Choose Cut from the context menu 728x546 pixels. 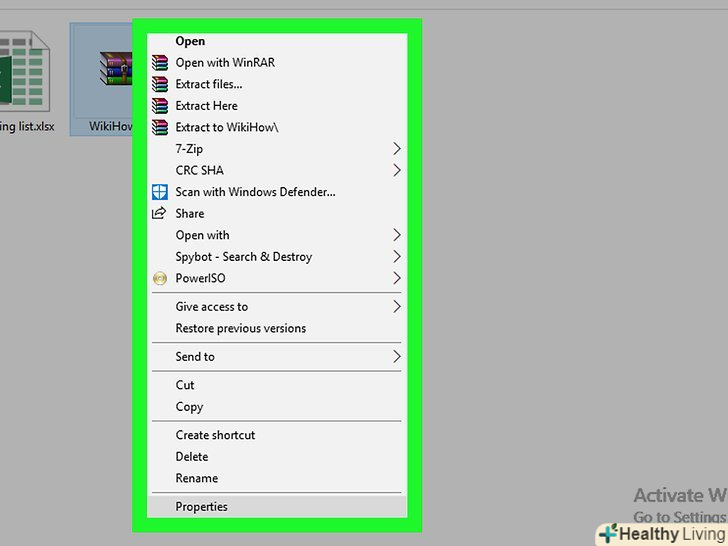click(x=277, y=385)
